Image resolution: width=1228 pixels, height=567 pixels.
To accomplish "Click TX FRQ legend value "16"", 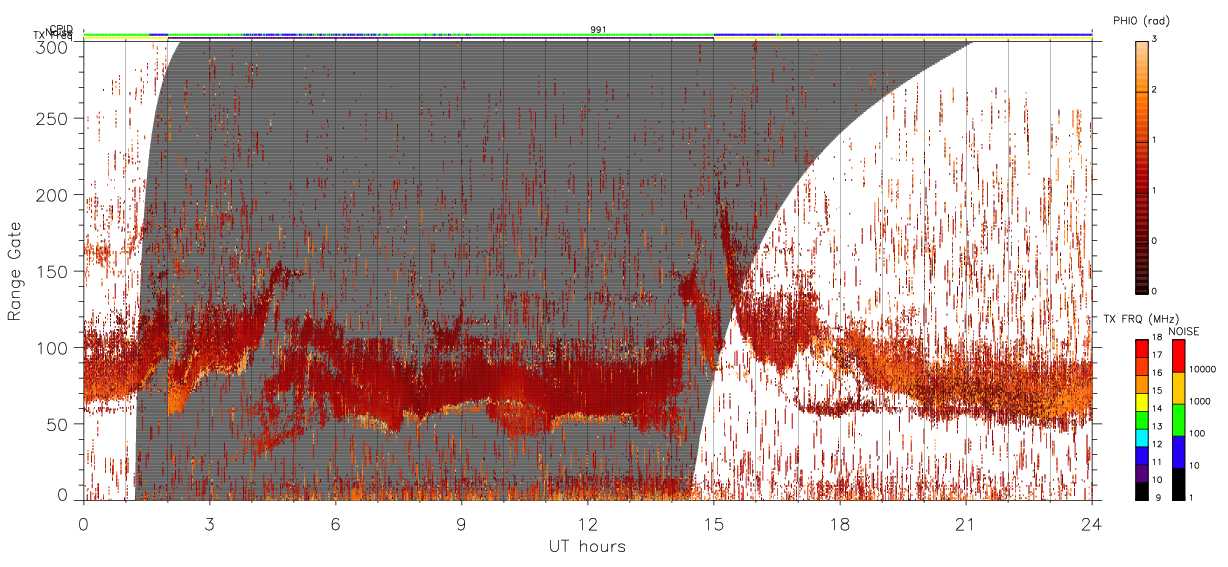I will tap(1157, 375).
